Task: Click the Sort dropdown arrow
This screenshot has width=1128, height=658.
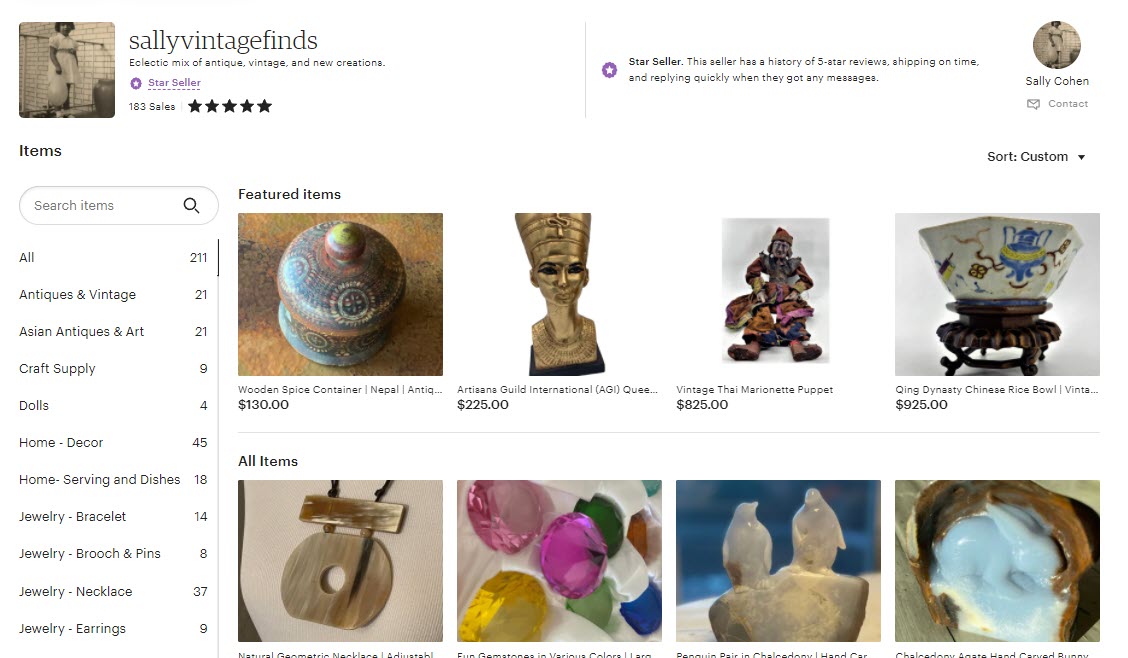Action: [1081, 157]
